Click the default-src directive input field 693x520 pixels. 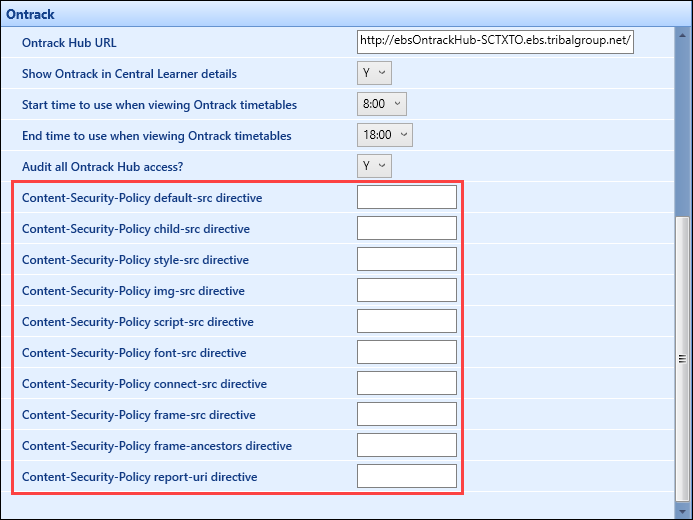pos(407,197)
